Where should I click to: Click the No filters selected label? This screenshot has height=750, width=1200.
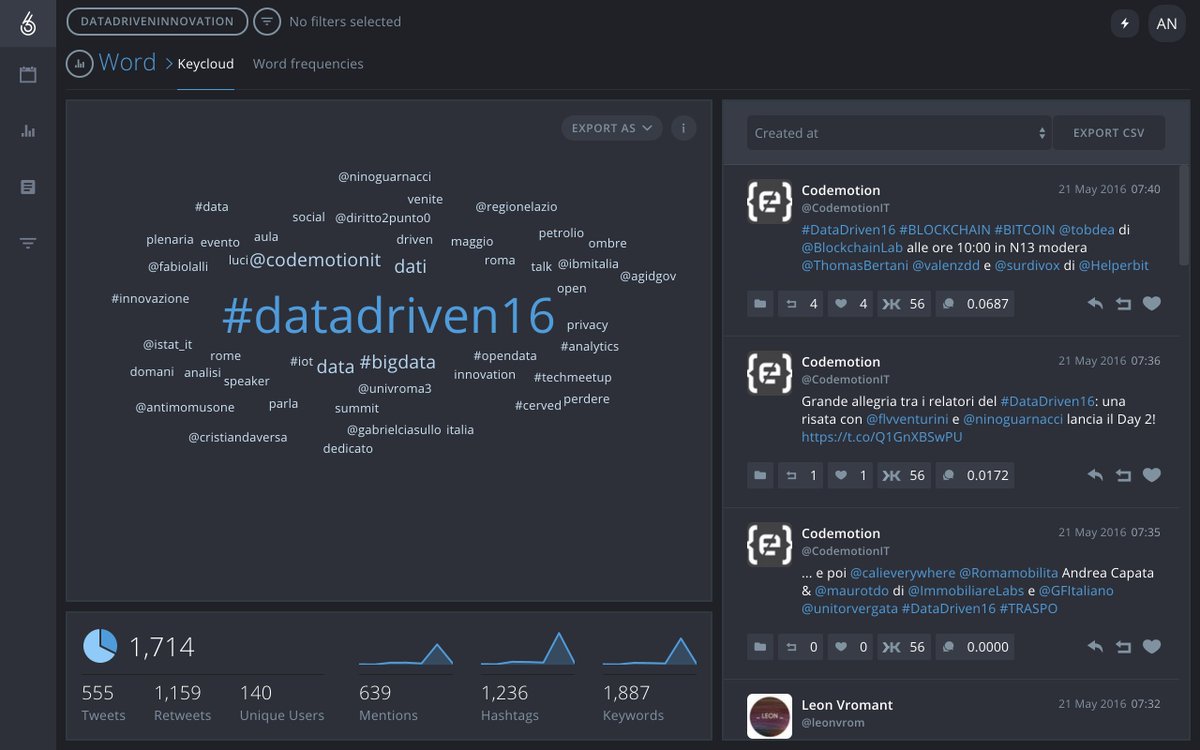tap(345, 21)
